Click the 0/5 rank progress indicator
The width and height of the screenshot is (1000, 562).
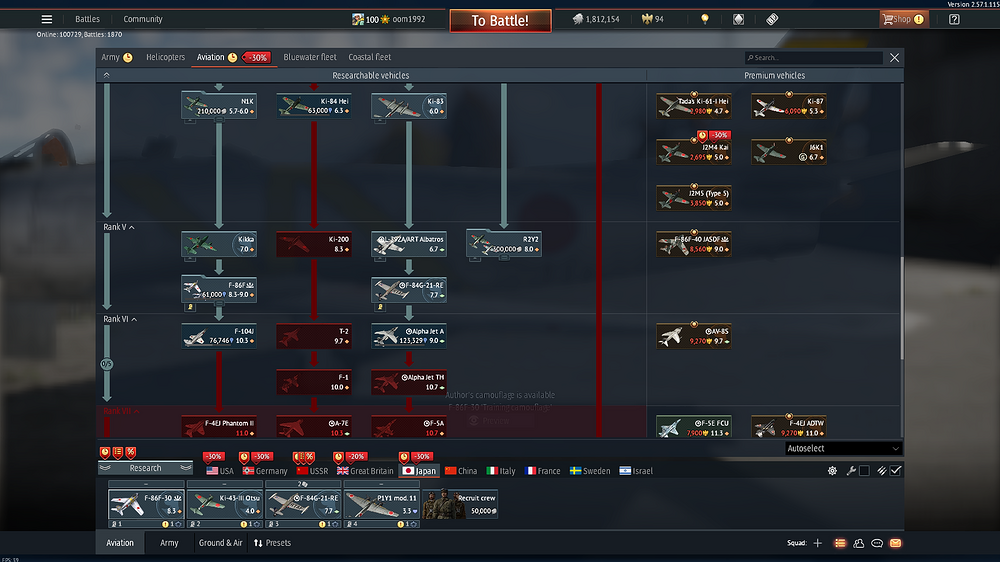pos(107,364)
